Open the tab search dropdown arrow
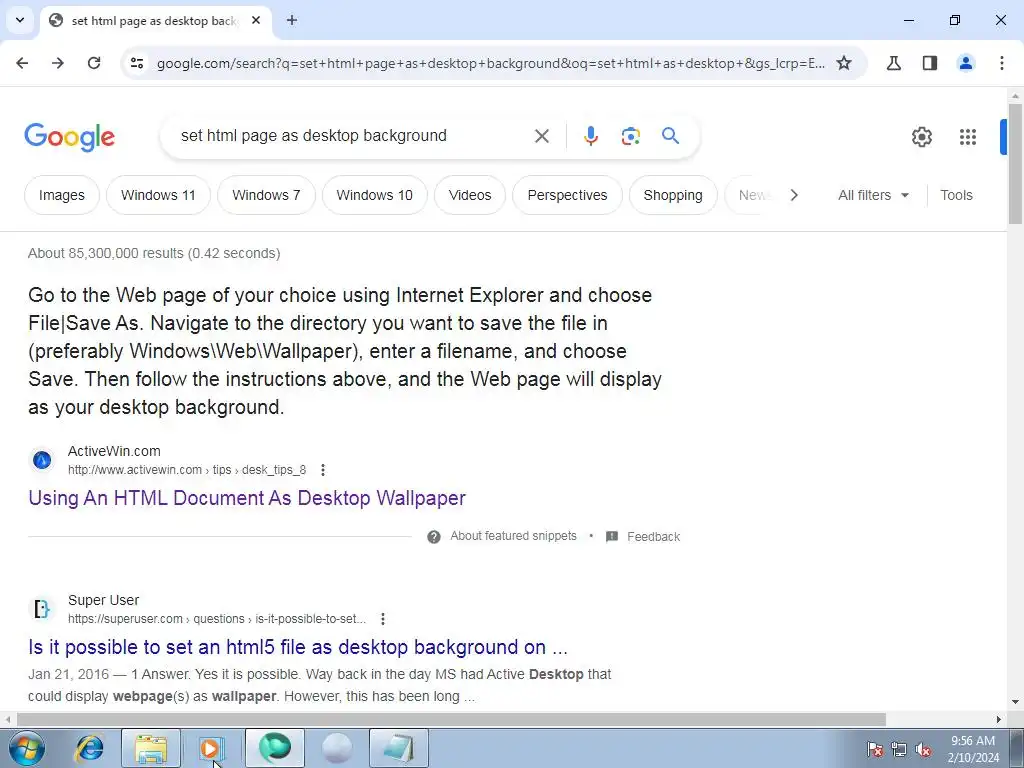The width and height of the screenshot is (1024, 768). click(20, 20)
